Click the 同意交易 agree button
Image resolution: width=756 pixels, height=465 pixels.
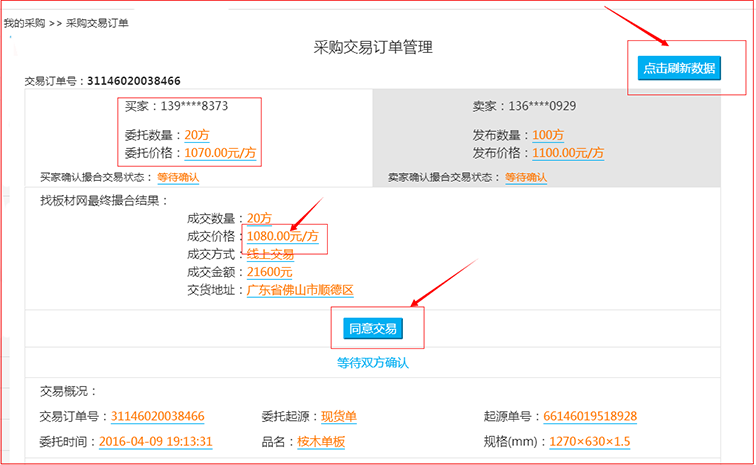coord(373,328)
